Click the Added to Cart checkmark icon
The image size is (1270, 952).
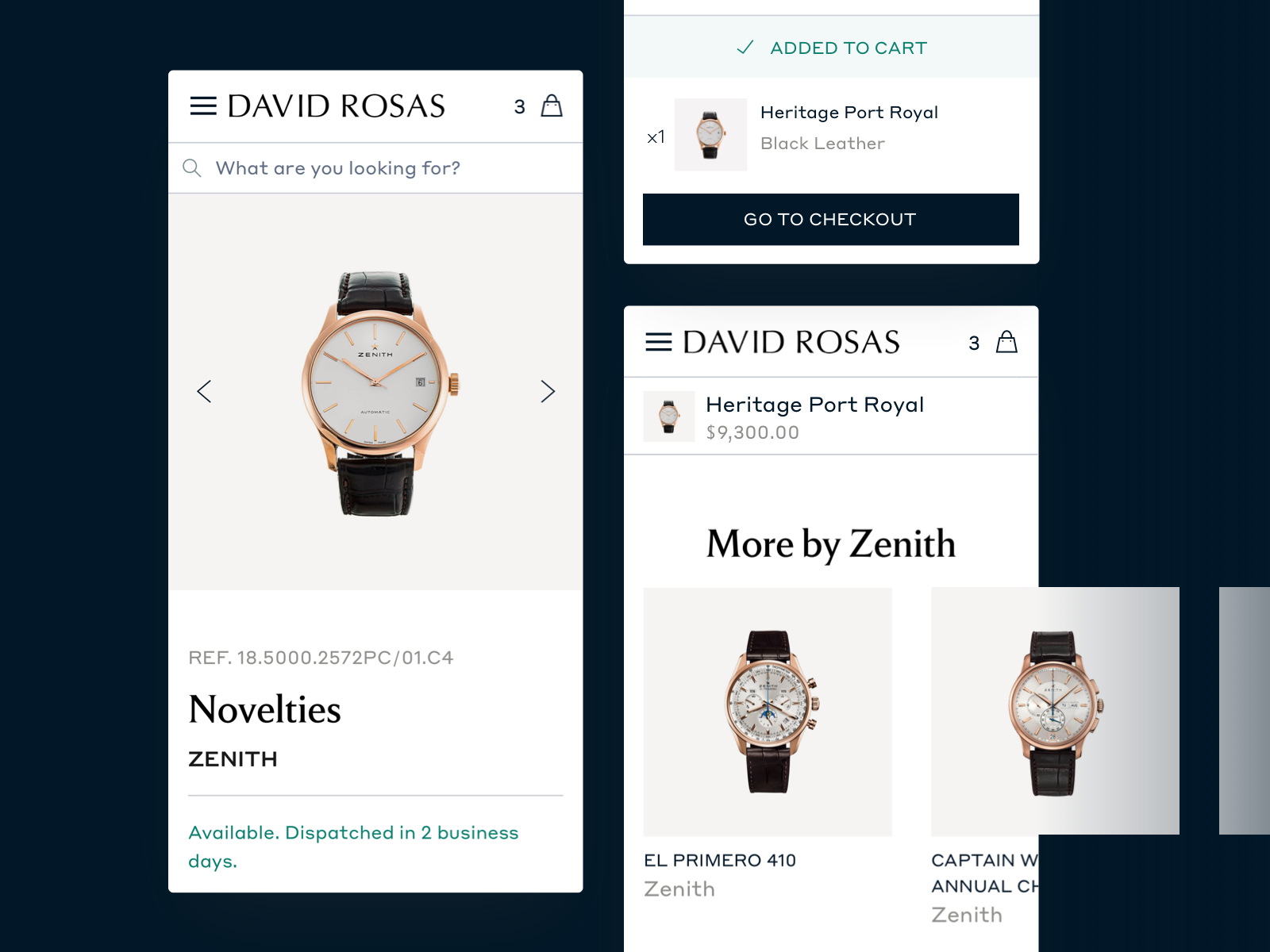click(x=745, y=48)
